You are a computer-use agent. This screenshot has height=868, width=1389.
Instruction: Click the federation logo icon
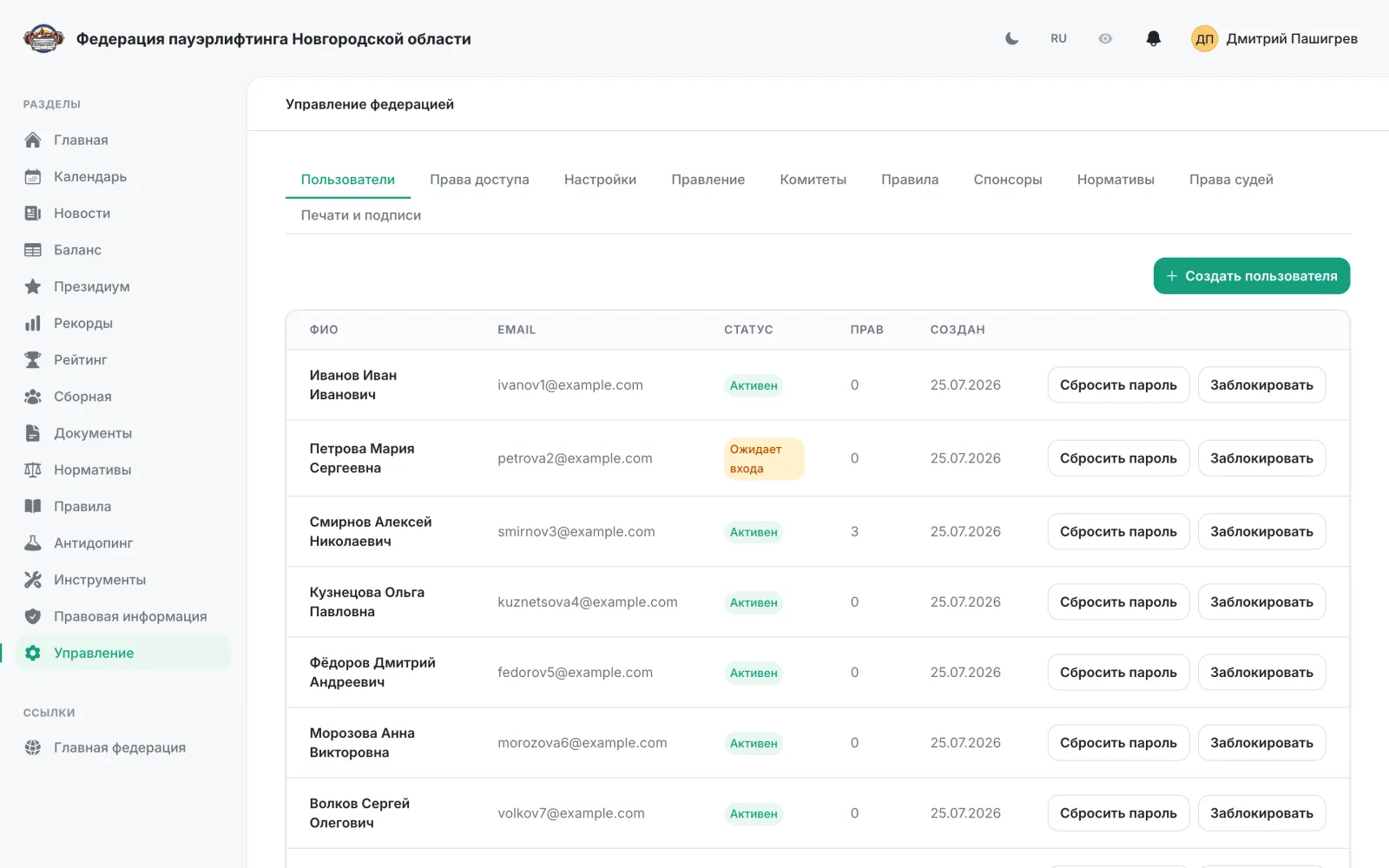click(x=43, y=38)
